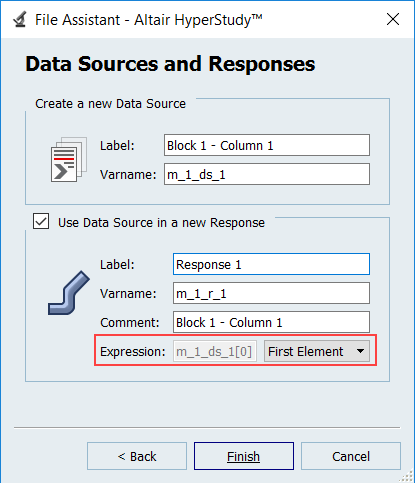This screenshot has height=483, width=415.
Task: Open the First Element dropdown
Action: coord(317,351)
